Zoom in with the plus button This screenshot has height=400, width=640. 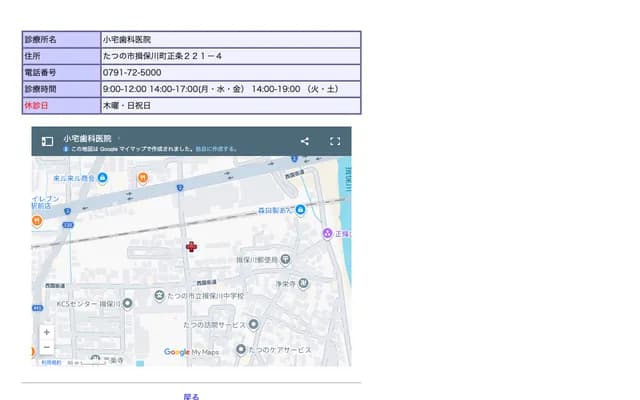(46, 332)
